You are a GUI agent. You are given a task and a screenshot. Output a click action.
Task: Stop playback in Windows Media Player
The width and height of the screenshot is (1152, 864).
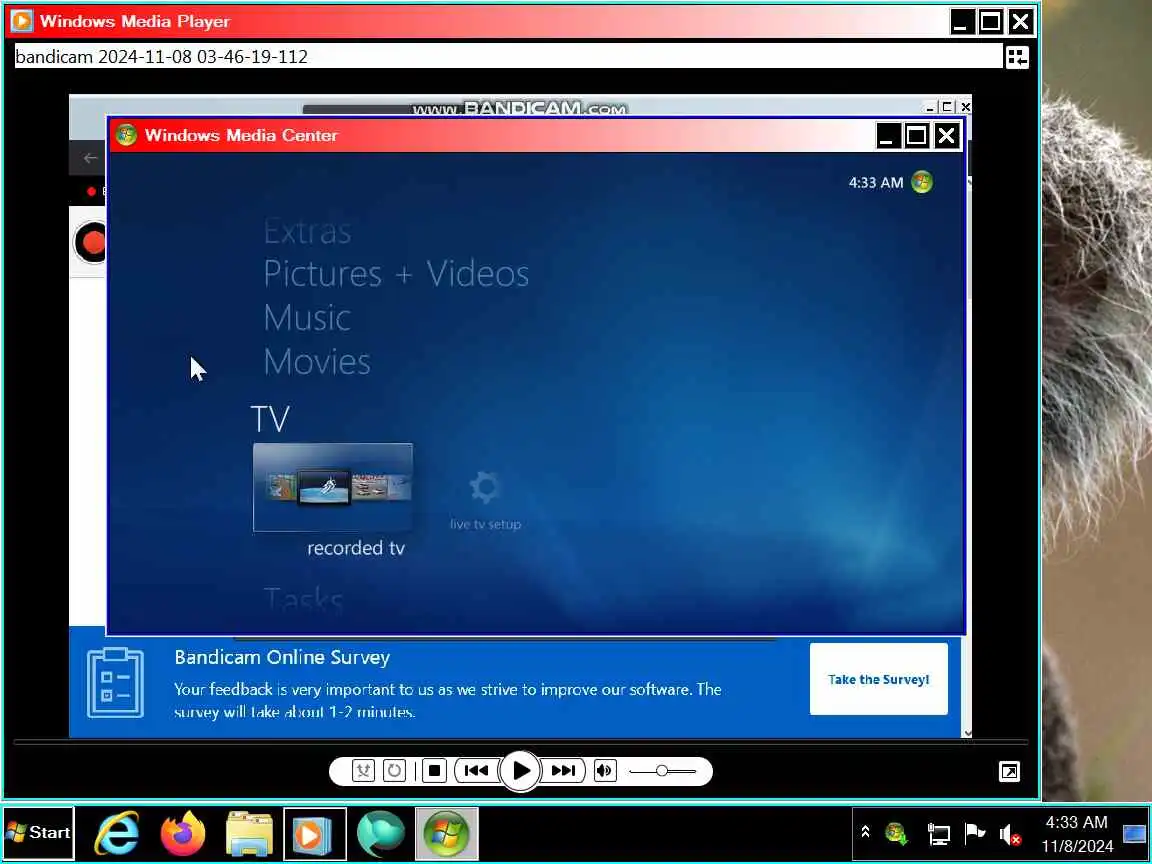pos(434,771)
